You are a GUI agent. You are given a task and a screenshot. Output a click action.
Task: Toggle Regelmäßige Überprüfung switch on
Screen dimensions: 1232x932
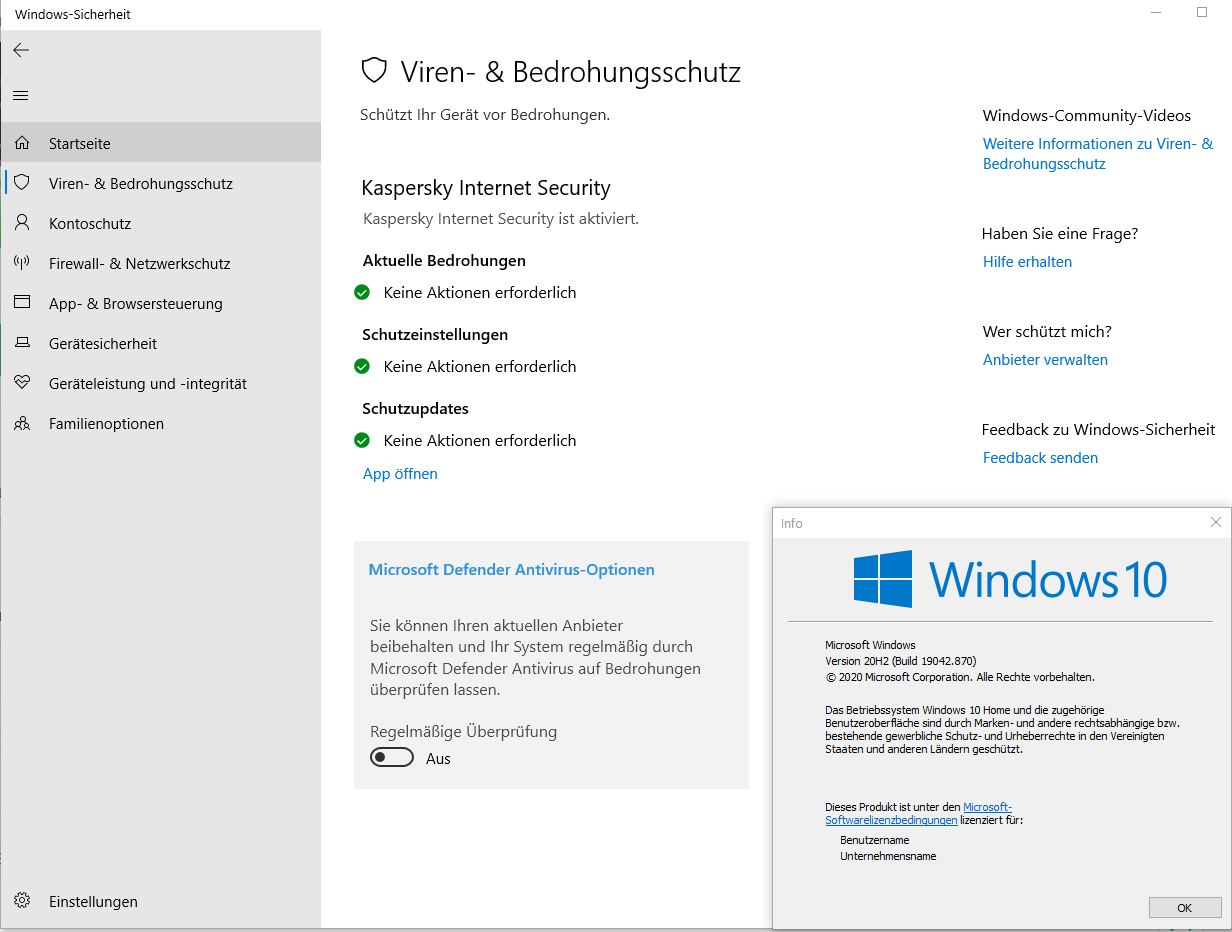pyautogui.click(x=392, y=758)
